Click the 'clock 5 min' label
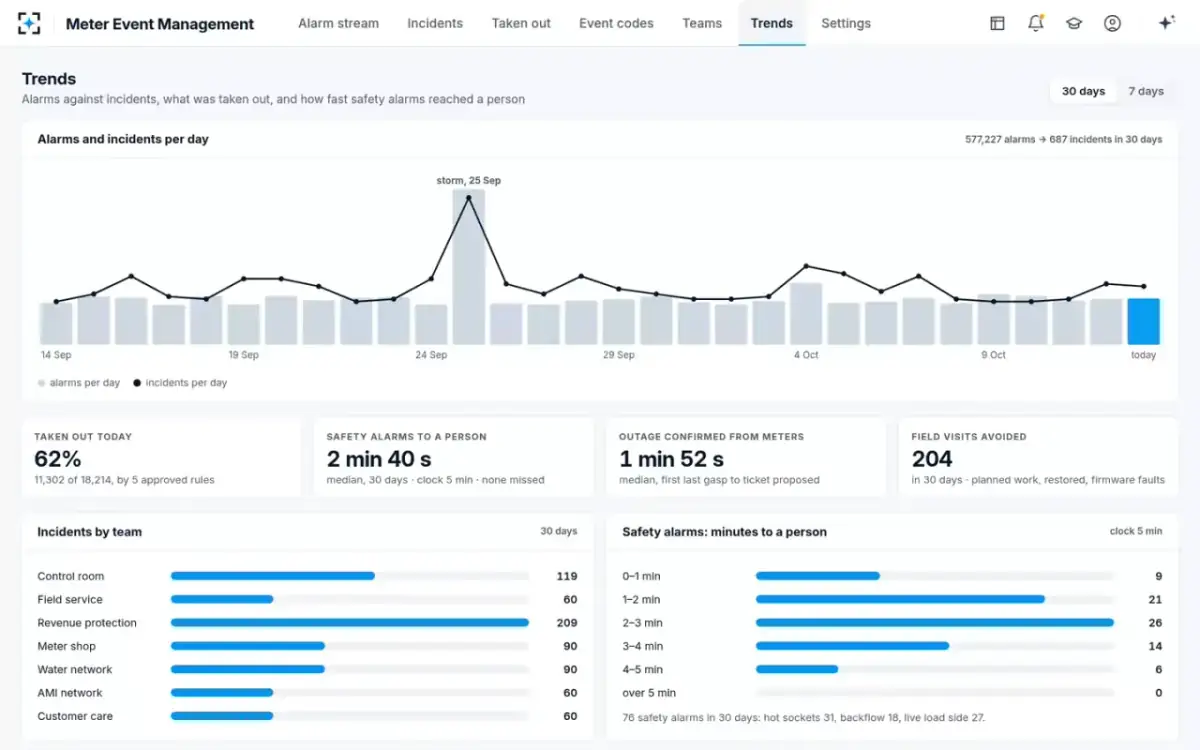Screen dimensions: 1200x750 [1136, 532]
